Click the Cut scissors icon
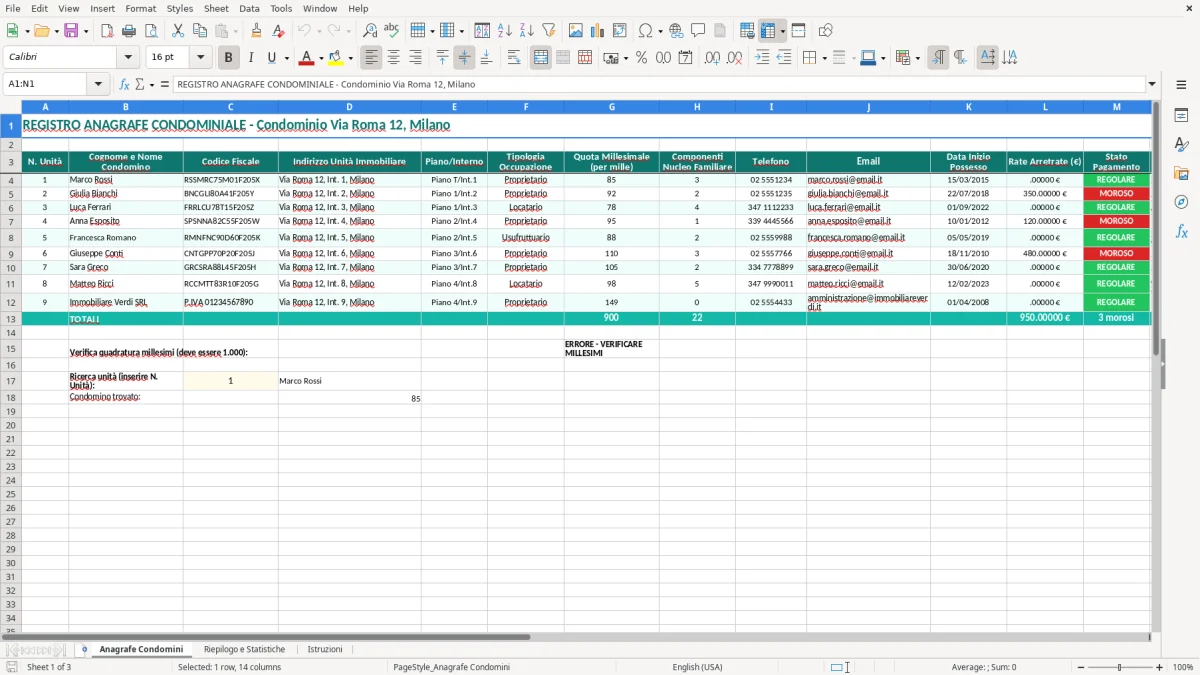 pos(178,31)
